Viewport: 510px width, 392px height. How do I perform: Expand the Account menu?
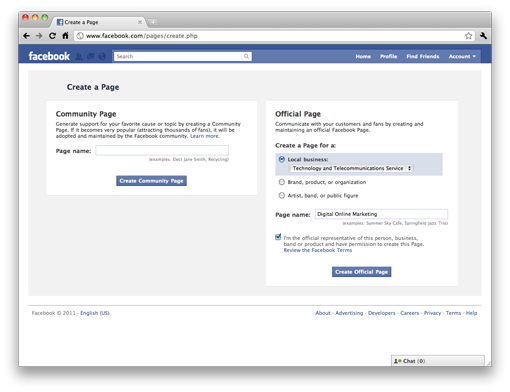click(462, 56)
